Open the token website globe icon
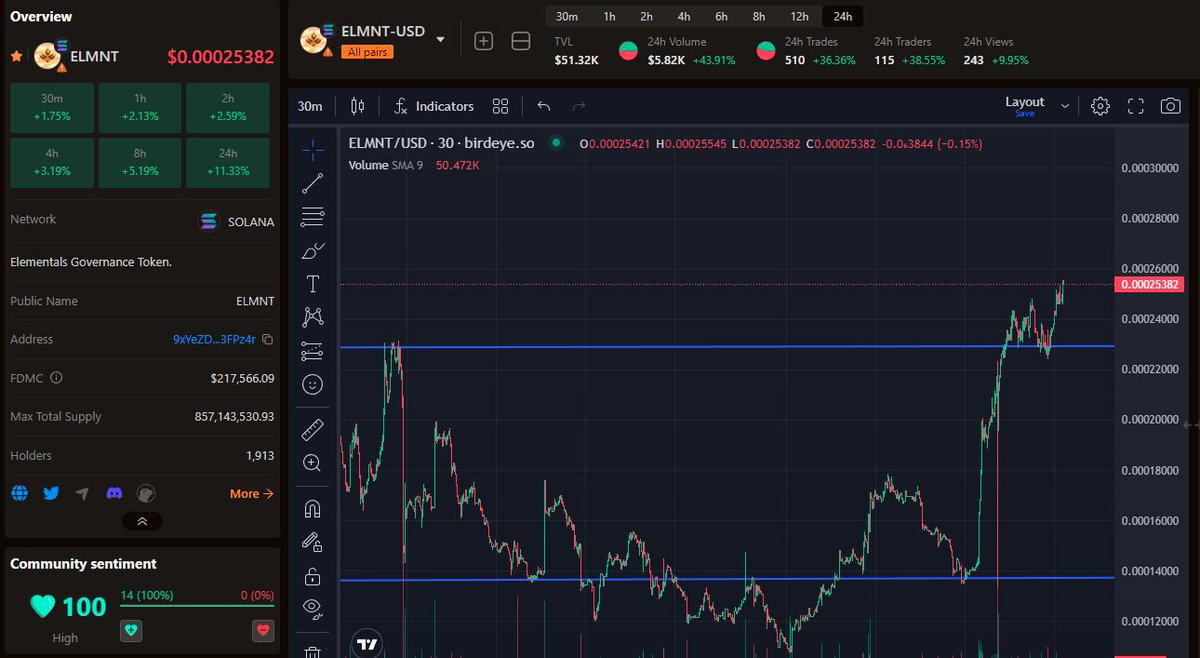Screen dimensions: 1200x658 [x=19, y=493]
